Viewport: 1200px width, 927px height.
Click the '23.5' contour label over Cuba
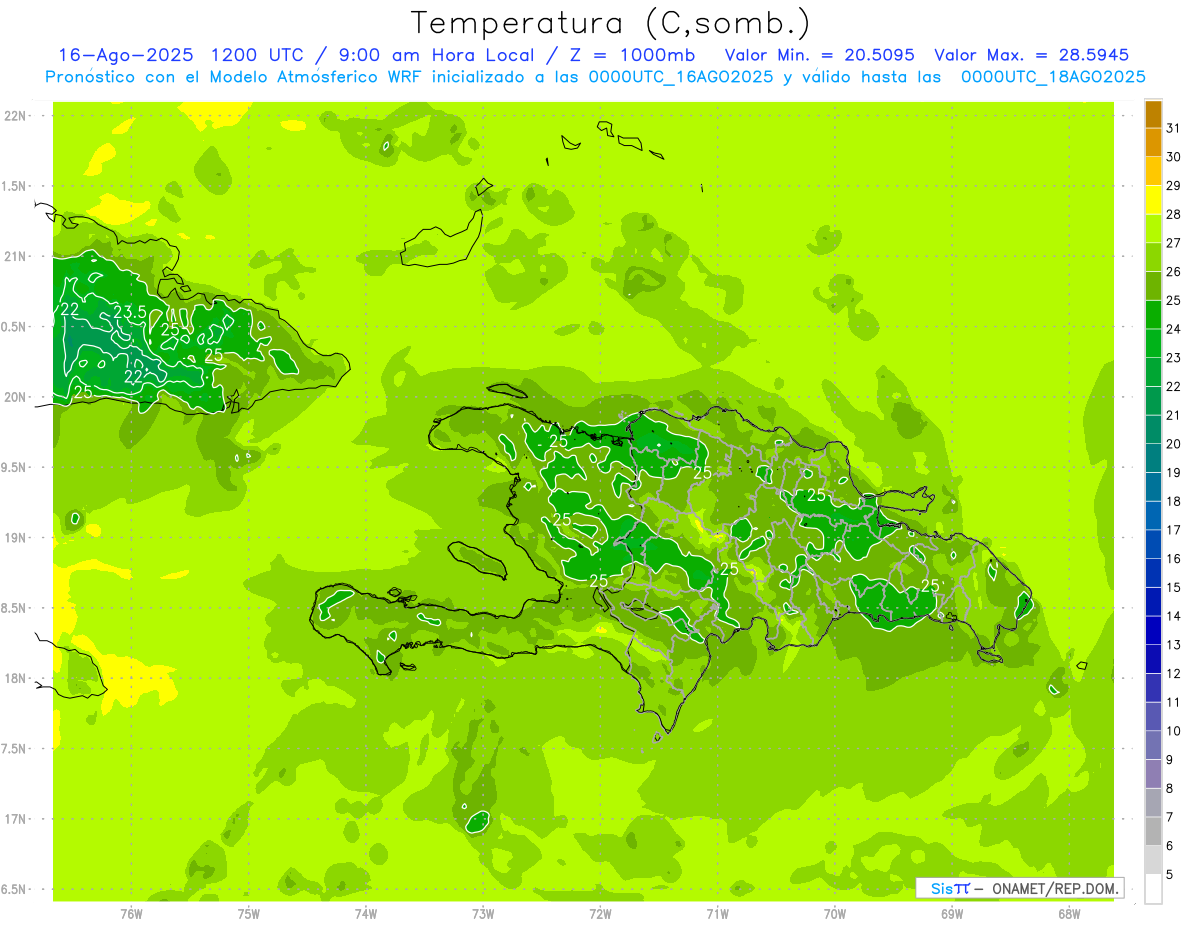[x=130, y=312]
